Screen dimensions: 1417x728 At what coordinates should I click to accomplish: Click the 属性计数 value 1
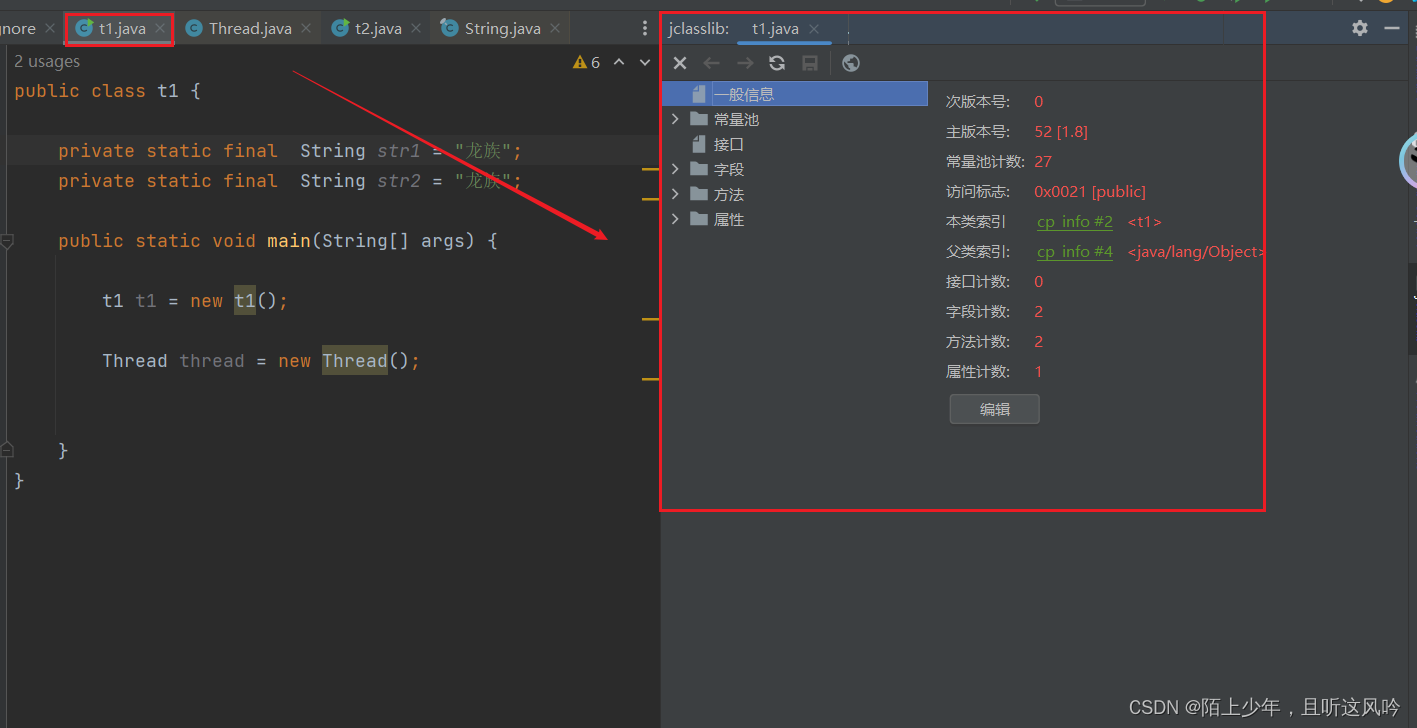coord(1038,372)
